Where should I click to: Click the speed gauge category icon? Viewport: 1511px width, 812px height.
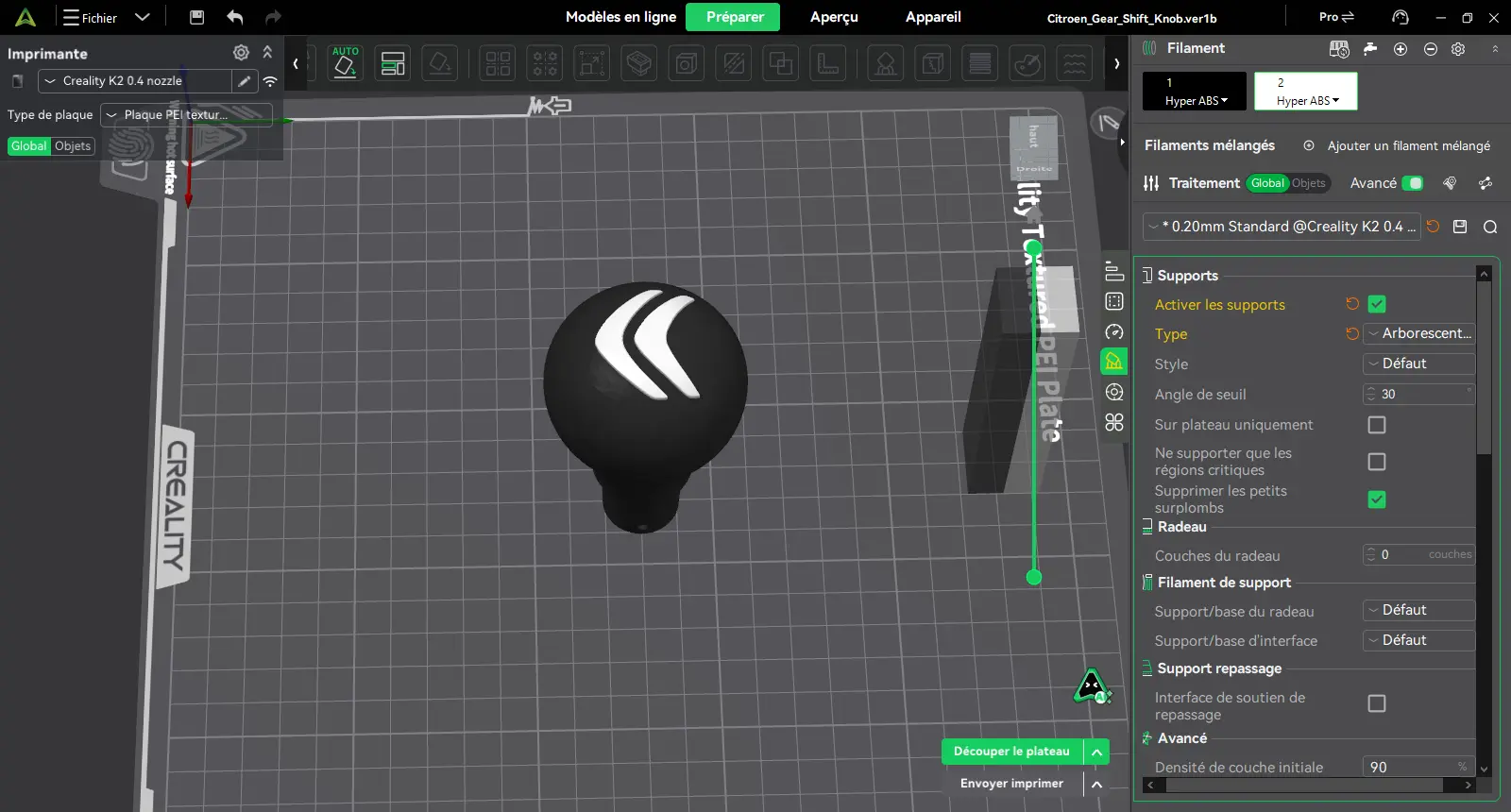[x=1114, y=331]
